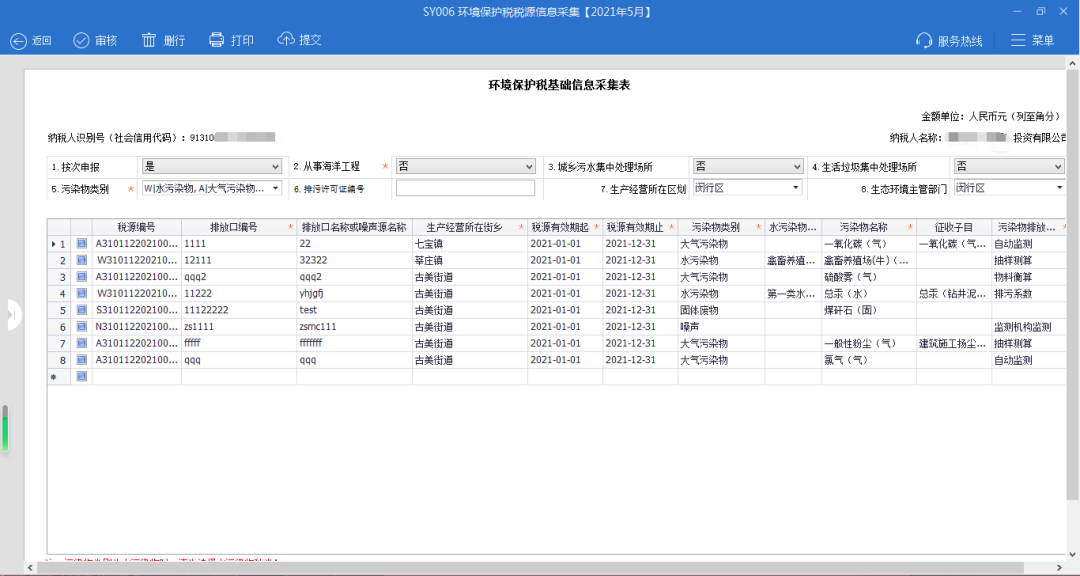
Task: Click cell zsmc111 in row 6
Action: (x=354, y=326)
